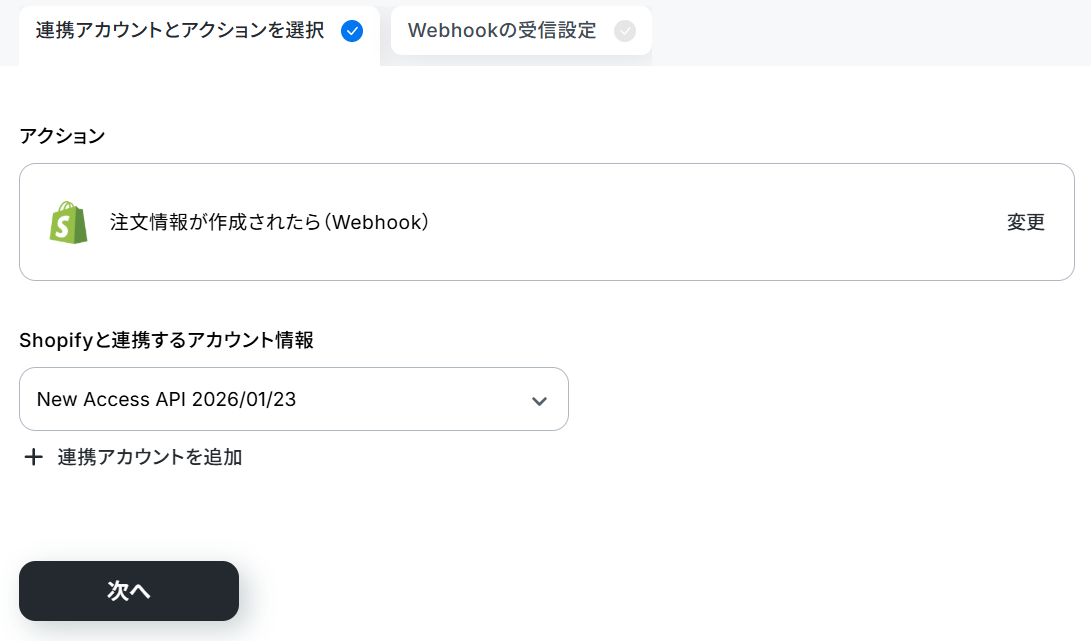The height and width of the screenshot is (641, 1091).
Task: Open the Webhookの受信設定 tab
Action: coord(521,31)
